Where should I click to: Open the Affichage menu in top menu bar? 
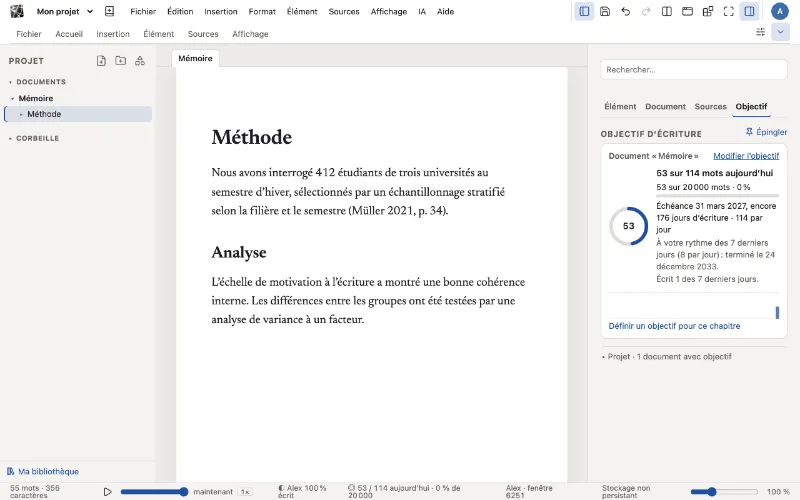pyautogui.click(x=389, y=11)
